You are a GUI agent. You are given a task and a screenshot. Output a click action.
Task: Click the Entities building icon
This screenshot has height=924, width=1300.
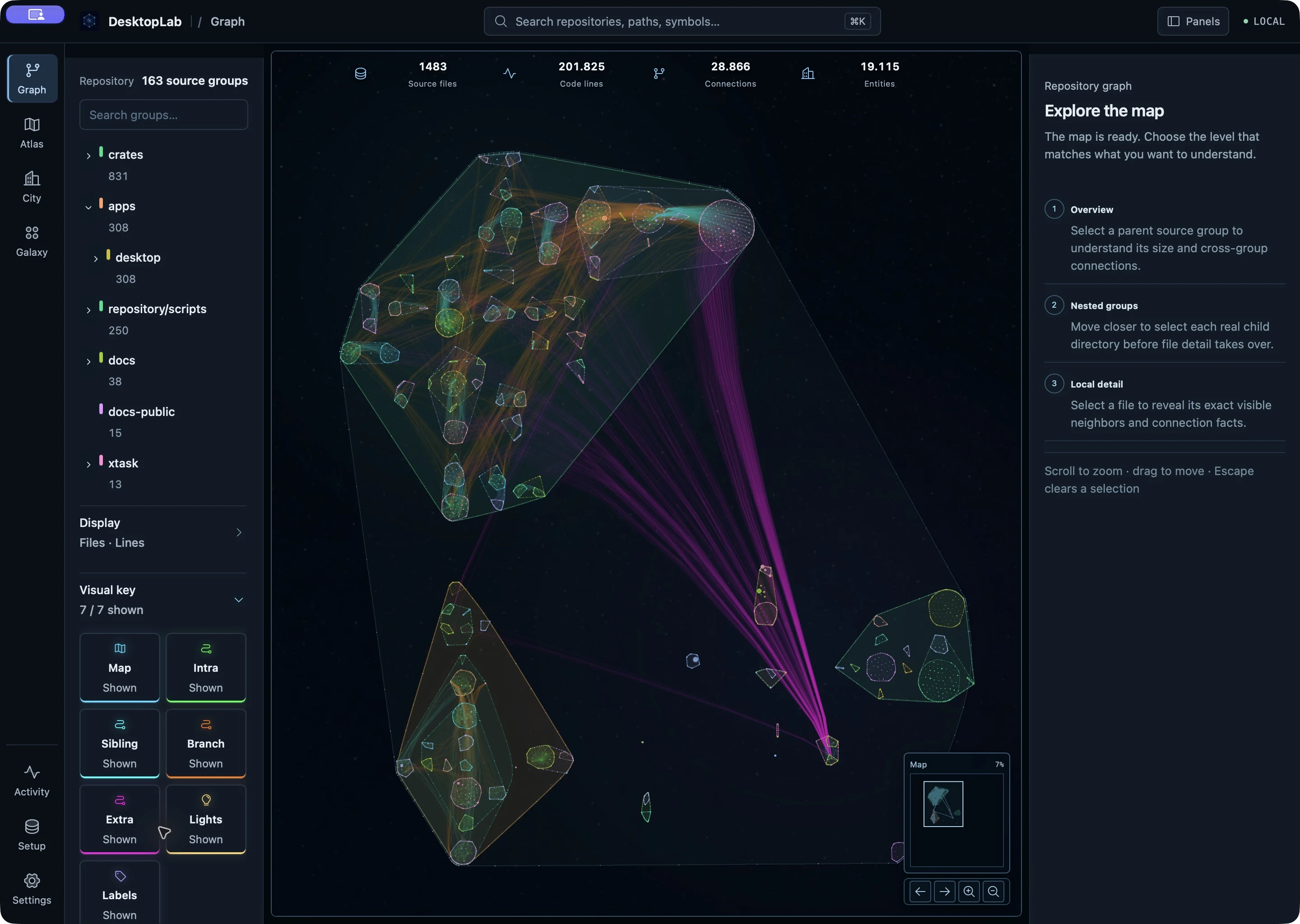(x=808, y=74)
